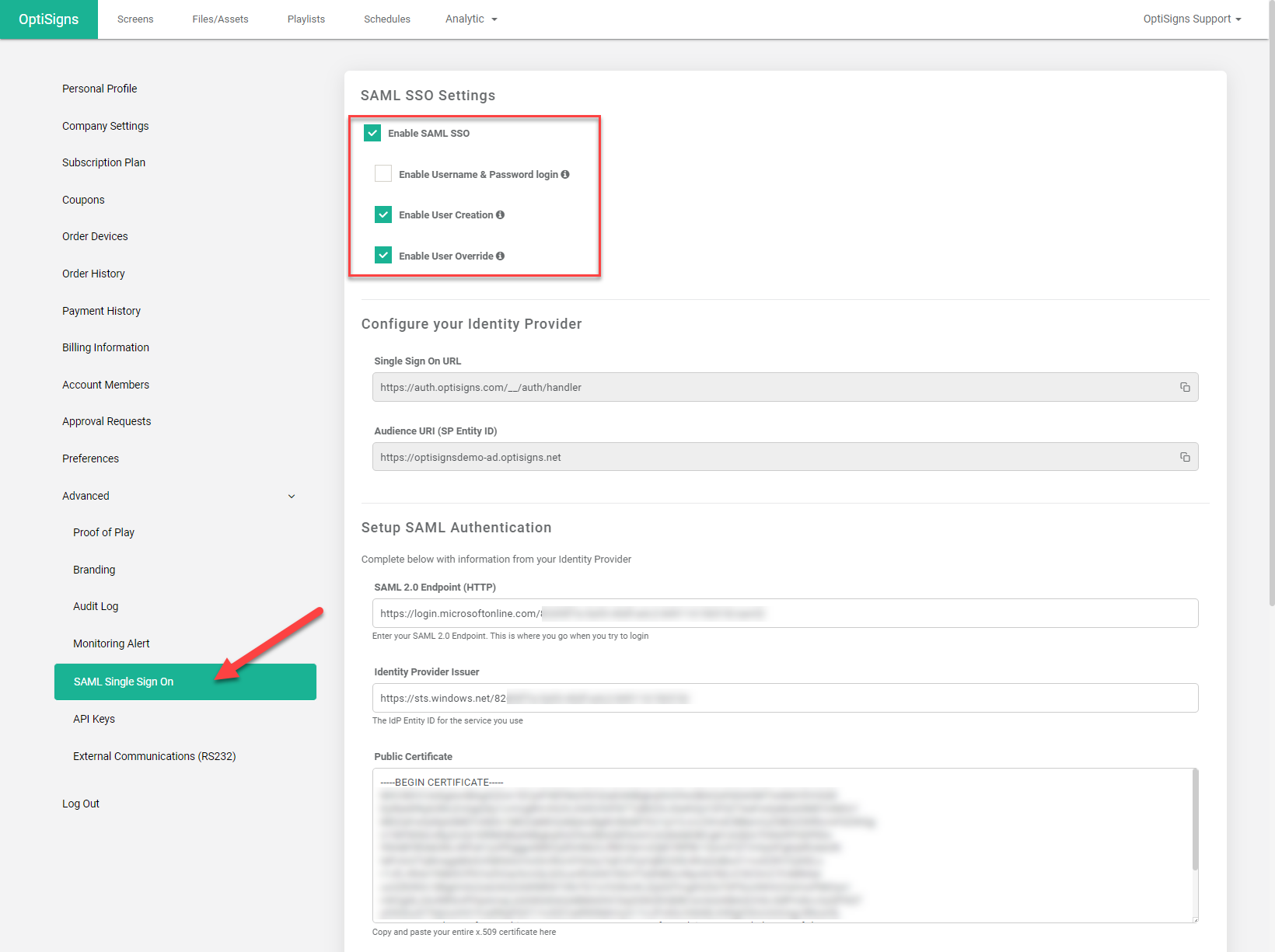Open API Keys page
This screenshot has height=952, width=1275.
(94, 719)
